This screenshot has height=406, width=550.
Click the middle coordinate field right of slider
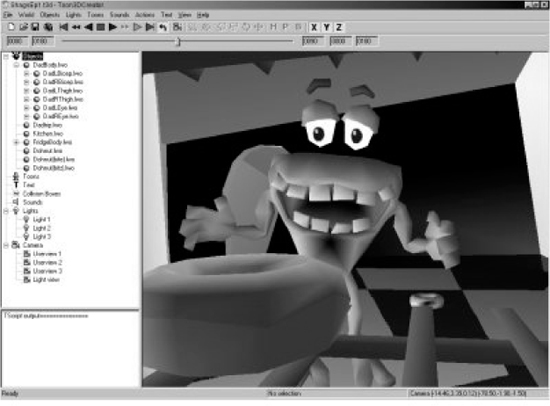(x=340, y=41)
